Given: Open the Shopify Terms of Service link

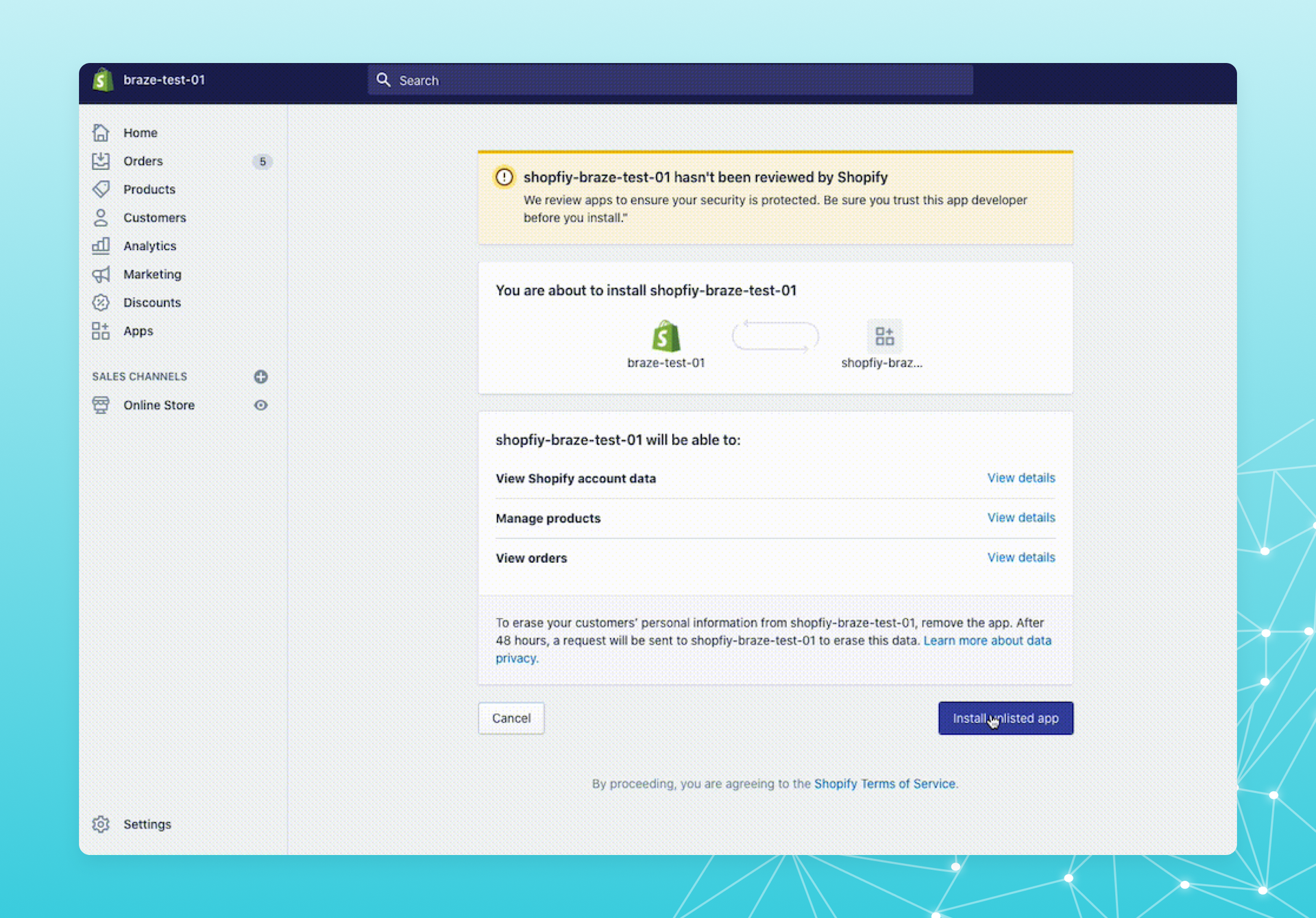Looking at the screenshot, I should pos(884,784).
